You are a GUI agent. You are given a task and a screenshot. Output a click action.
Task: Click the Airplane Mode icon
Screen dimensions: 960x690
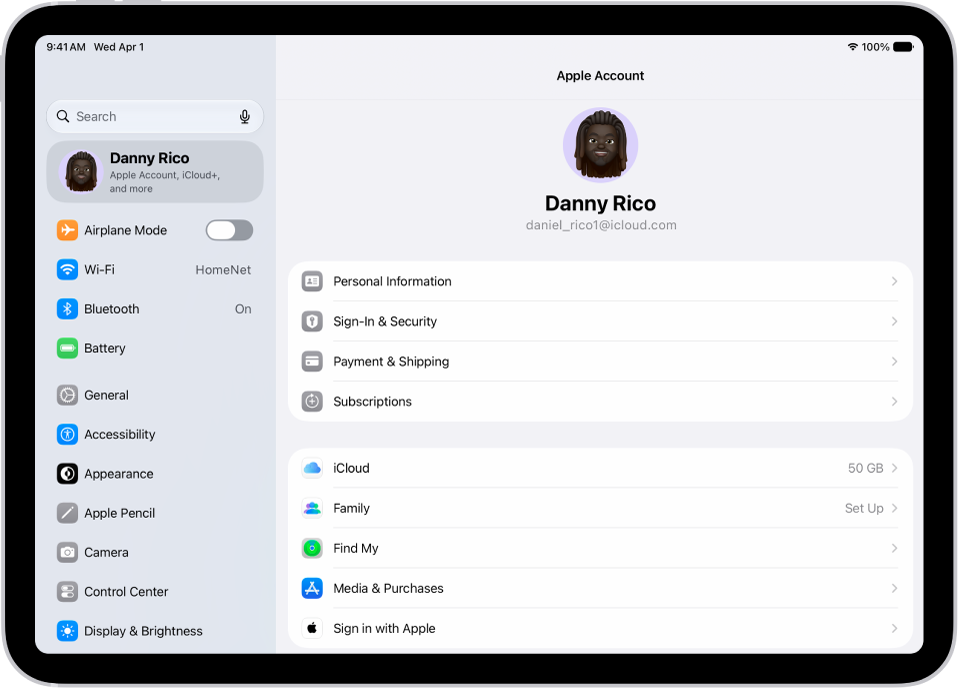point(67,230)
